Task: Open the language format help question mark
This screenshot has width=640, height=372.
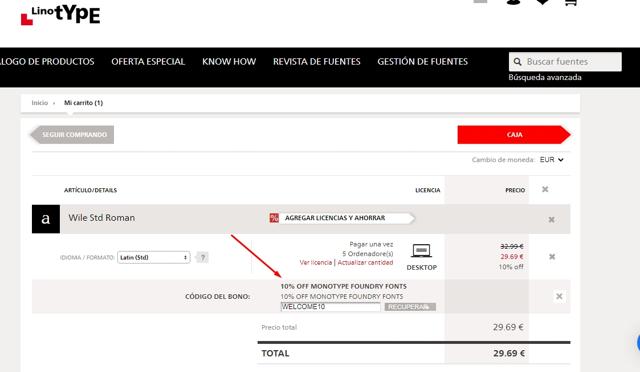Action: click(202, 257)
